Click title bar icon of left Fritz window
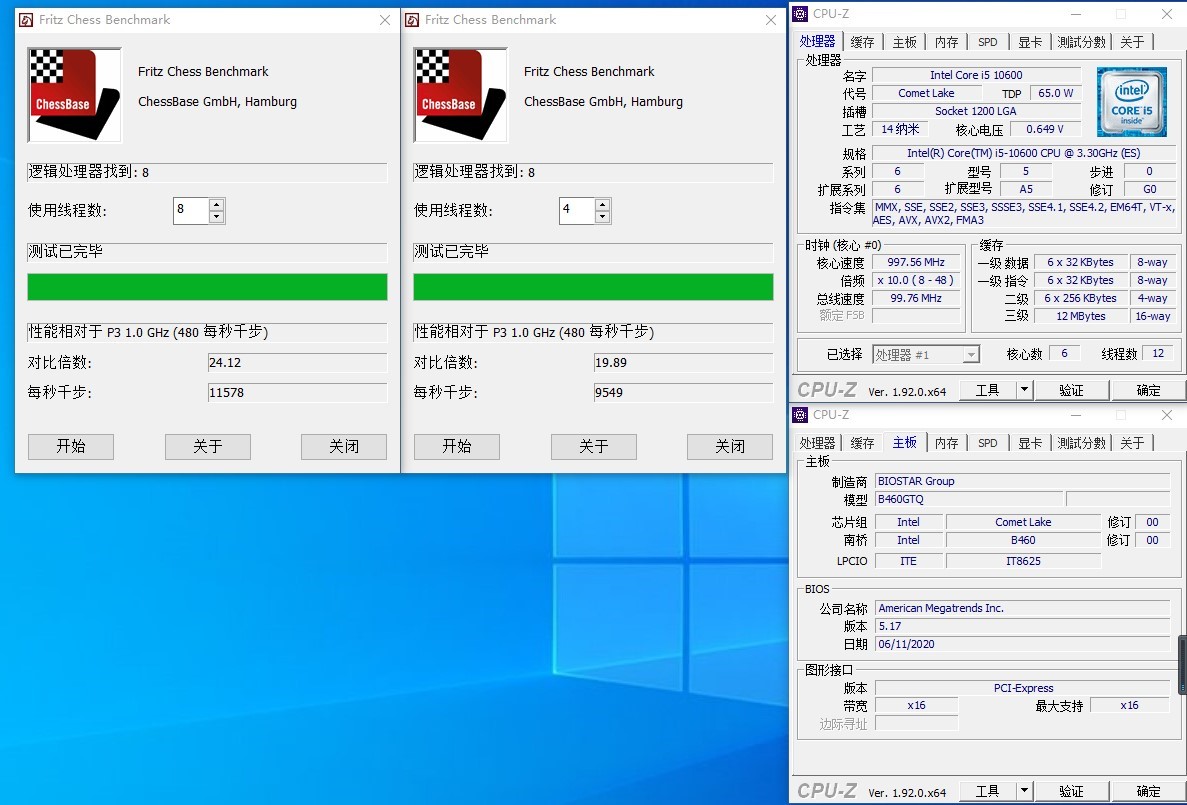Screen dimensions: 1187x805 pos(26,20)
